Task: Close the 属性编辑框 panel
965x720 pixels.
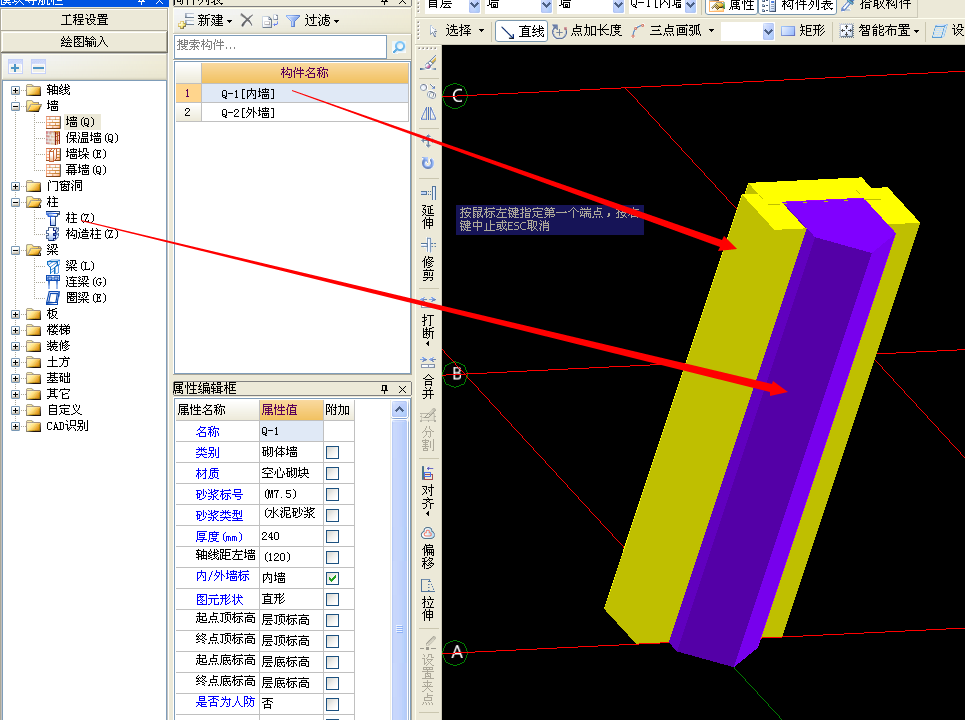Action: coord(402,388)
